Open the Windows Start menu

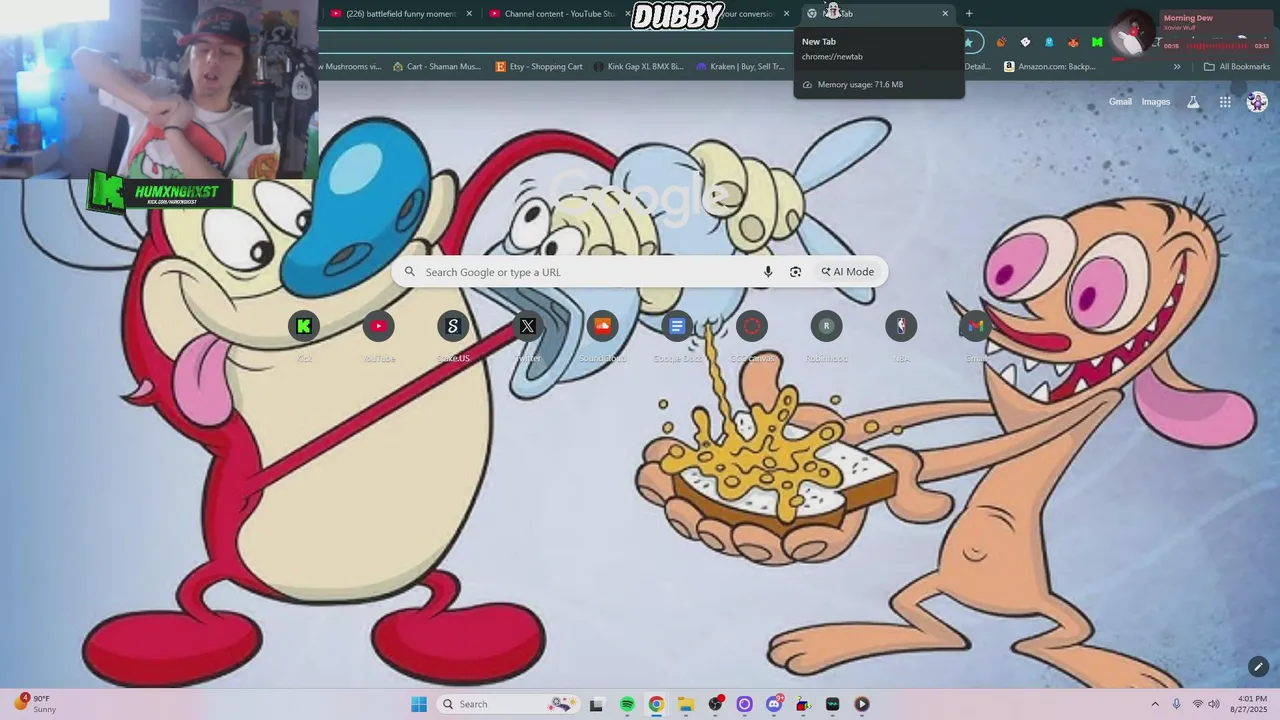coord(419,704)
